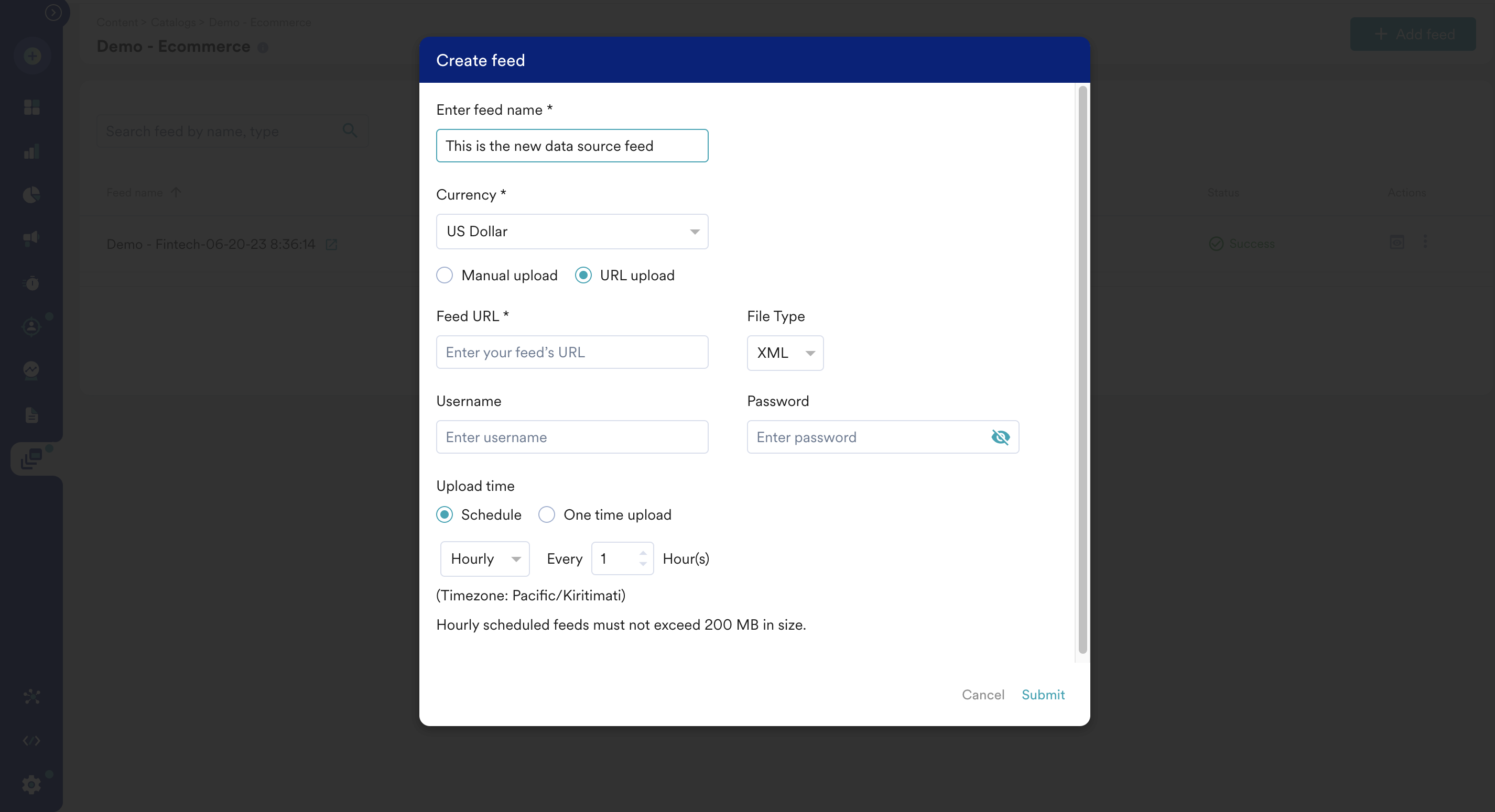Image resolution: width=1495 pixels, height=812 pixels.
Task: Click the Add feed button
Action: [1413, 34]
